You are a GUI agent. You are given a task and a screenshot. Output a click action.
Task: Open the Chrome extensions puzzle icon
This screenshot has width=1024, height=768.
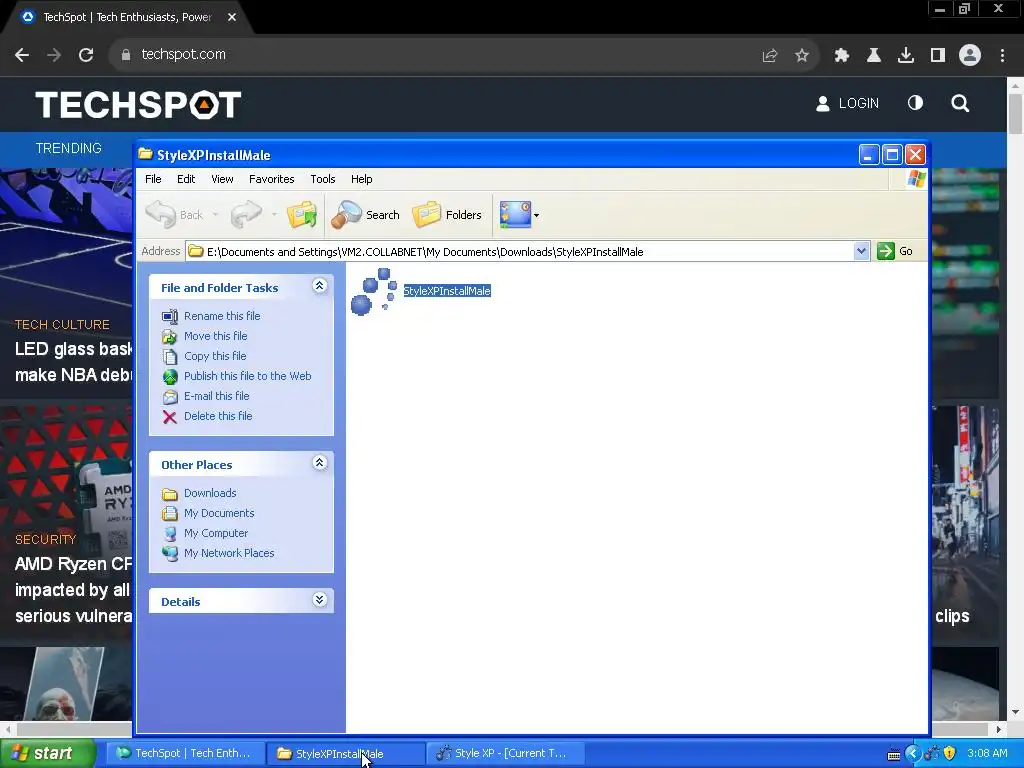(x=841, y=56)
